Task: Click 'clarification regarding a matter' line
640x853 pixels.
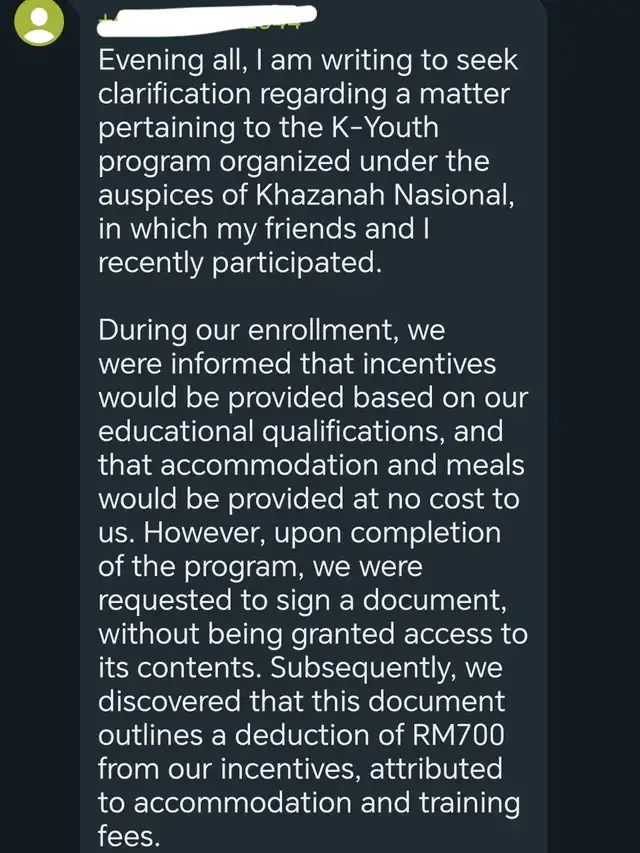Action: [304, 94]
